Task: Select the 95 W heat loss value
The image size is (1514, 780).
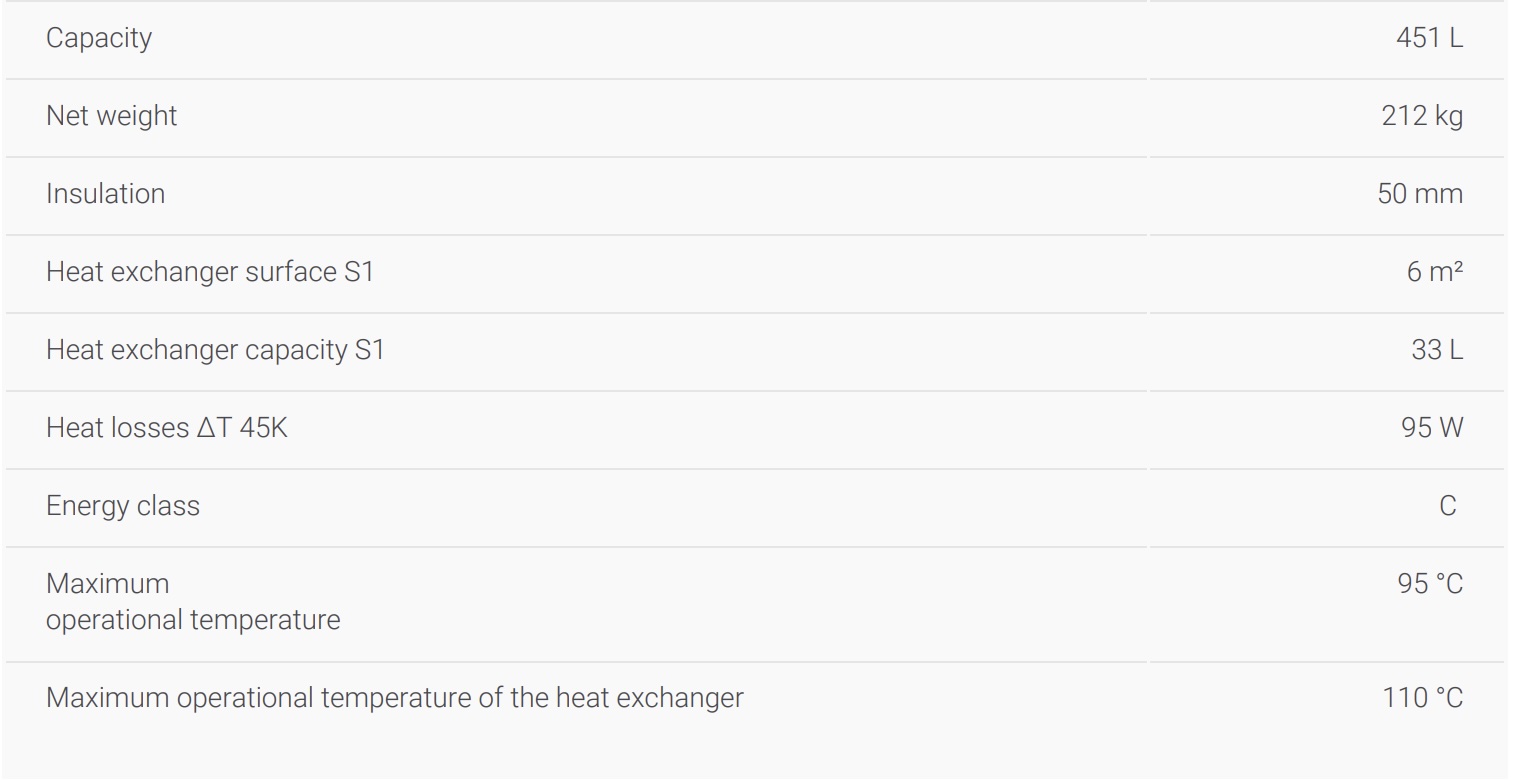Action: (x=1431, y=428)
